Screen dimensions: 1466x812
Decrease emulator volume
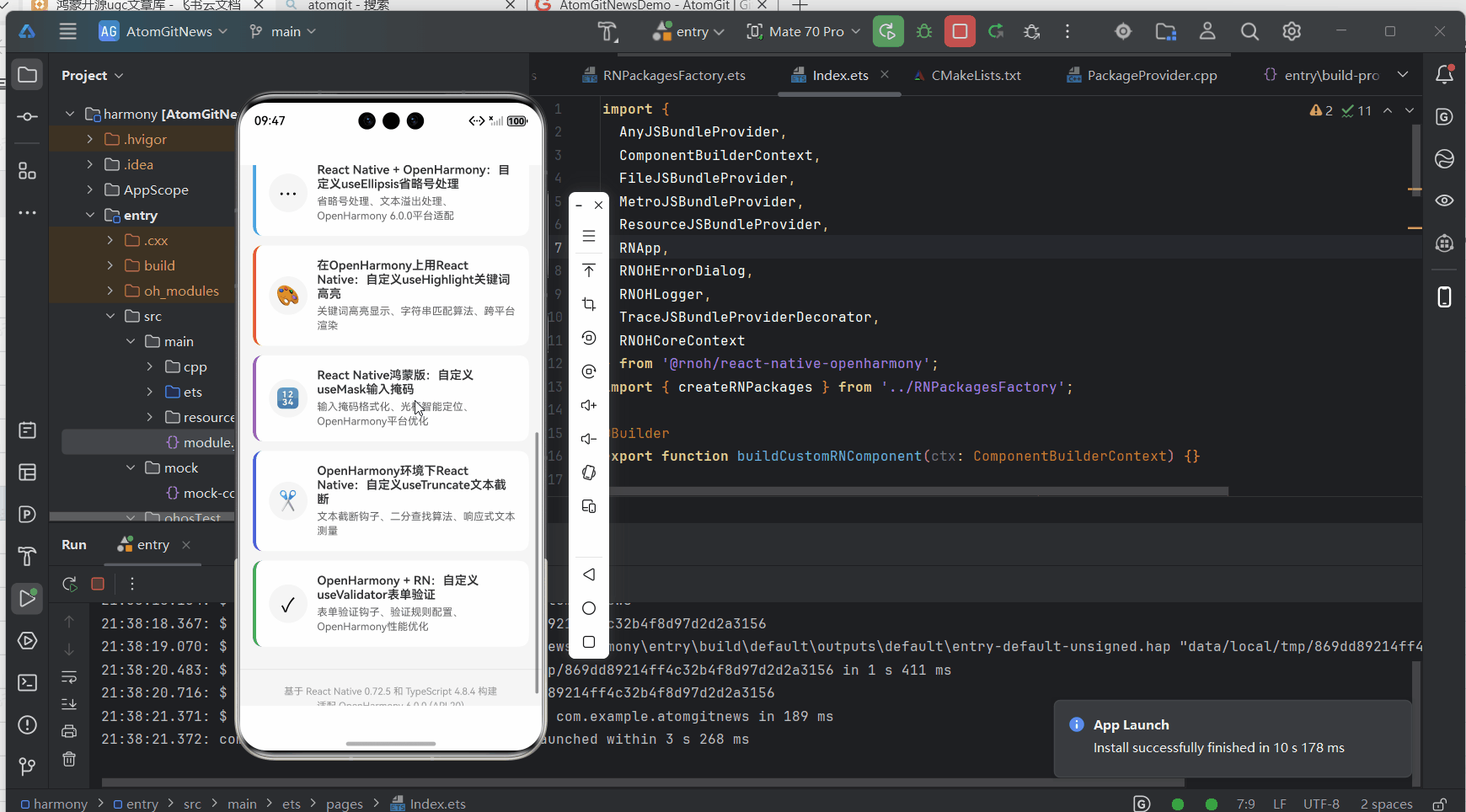589,439
